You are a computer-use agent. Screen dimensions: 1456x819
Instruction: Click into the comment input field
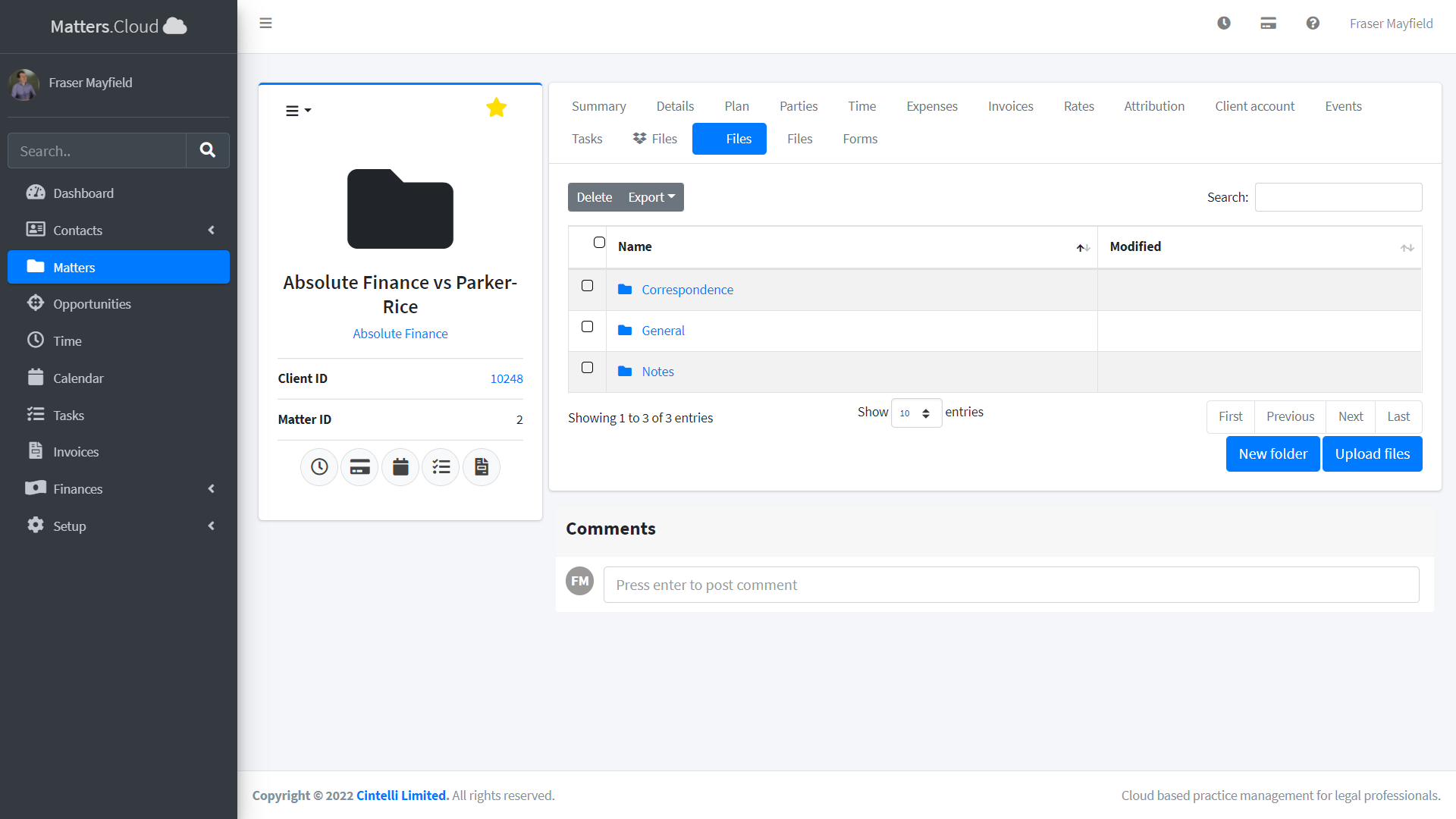pos(1011,585)
